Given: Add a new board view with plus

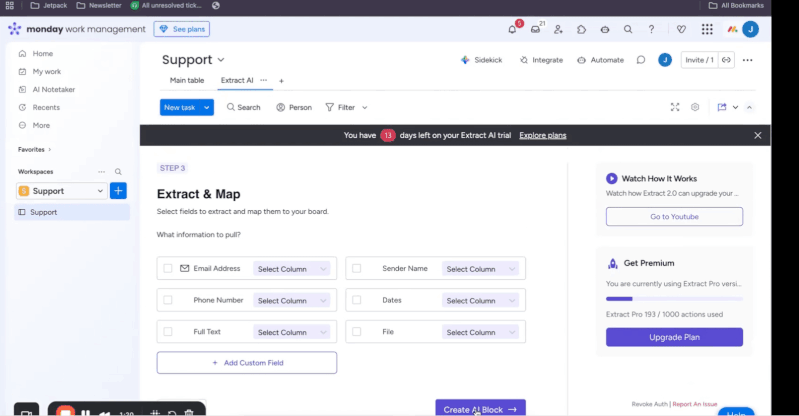Looking at the screenshot, I should point(281,81).
